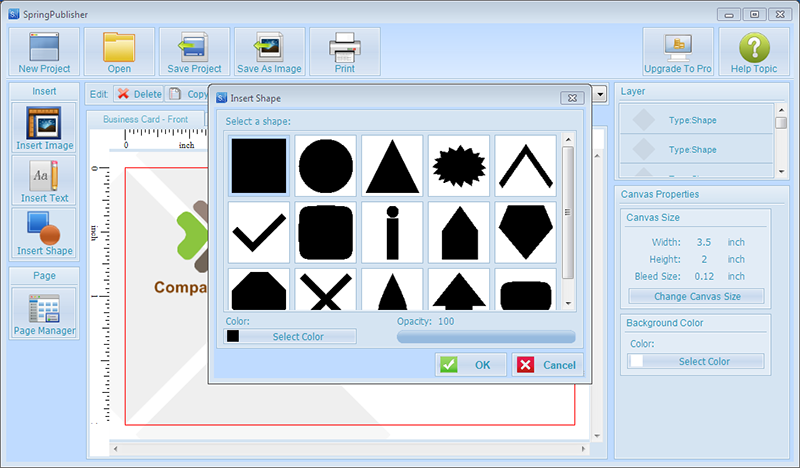Adjust the Opacity slider bar
The height and width of the screenshot is (468, 800).
click(486, 337)
